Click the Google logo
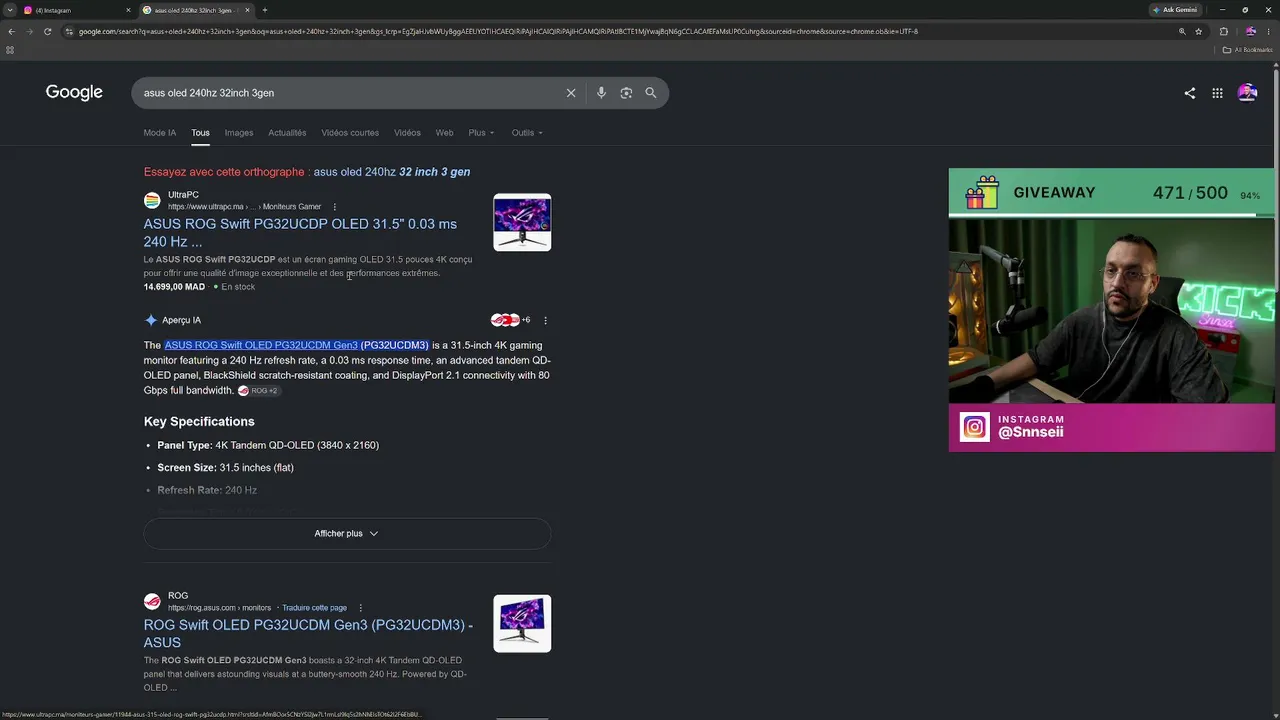1280x720 pixels. (74, 93)
